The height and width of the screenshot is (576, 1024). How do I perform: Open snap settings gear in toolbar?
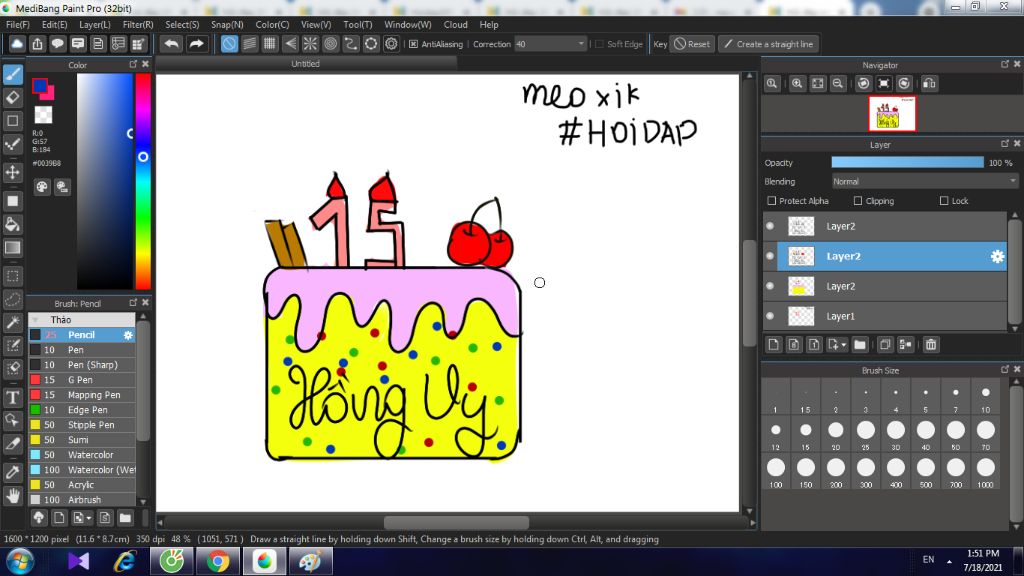point(391,44)
